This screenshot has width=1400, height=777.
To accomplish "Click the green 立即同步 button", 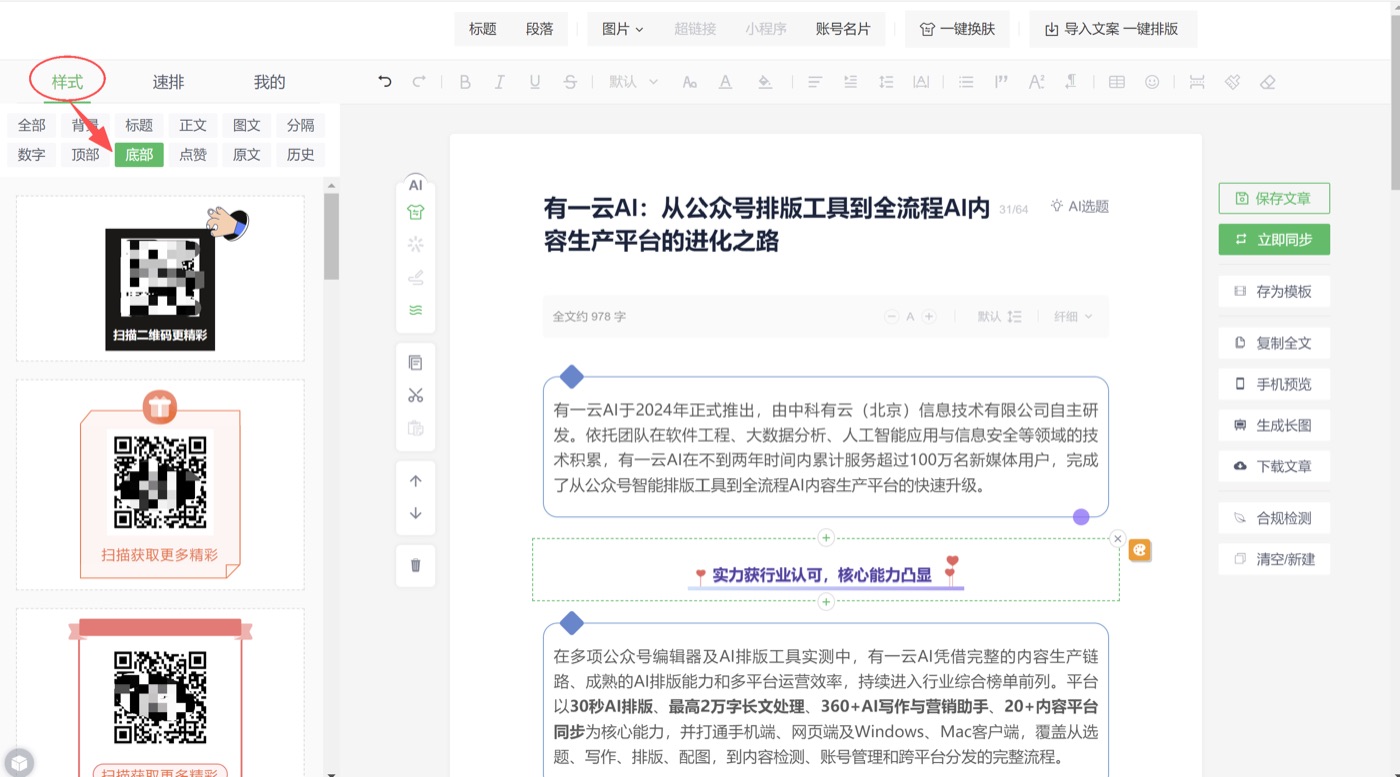I will [x=1274, y=239].
